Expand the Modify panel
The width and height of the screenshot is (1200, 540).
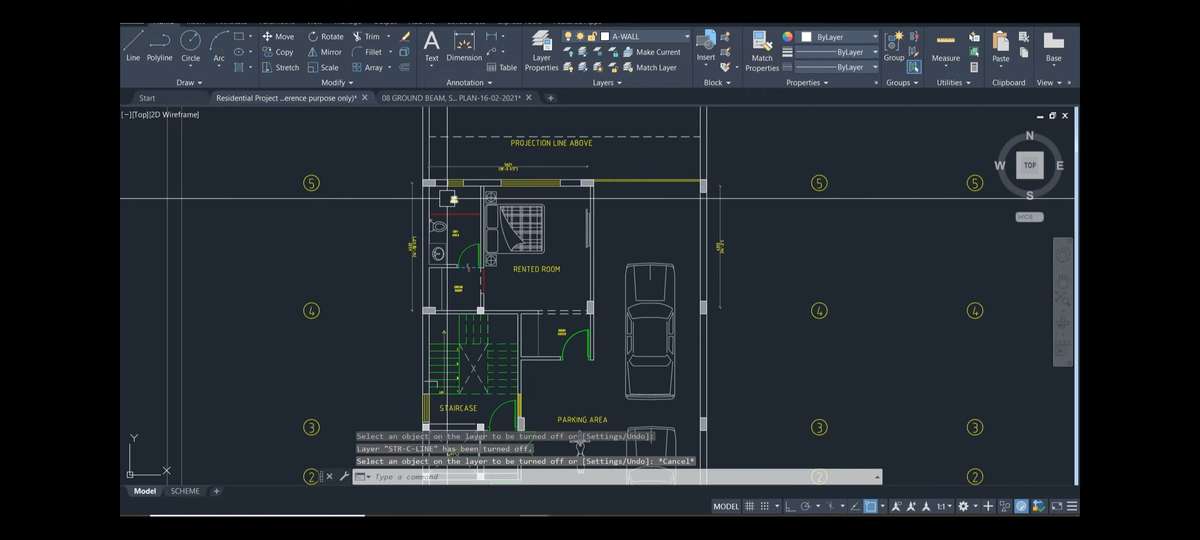336,83
